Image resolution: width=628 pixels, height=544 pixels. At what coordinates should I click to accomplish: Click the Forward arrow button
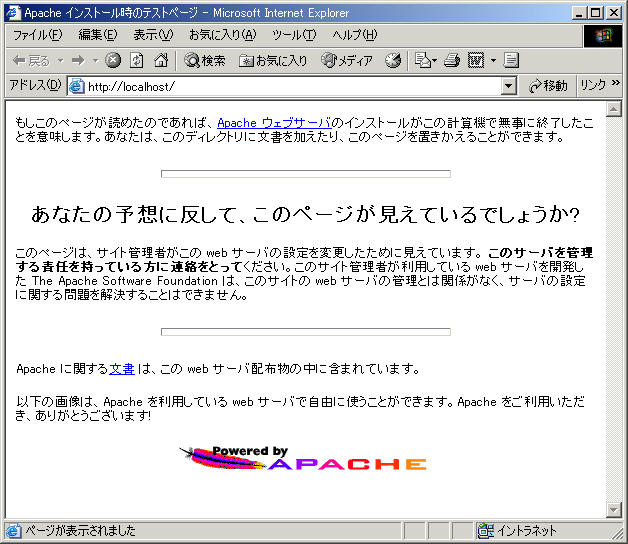78,61
